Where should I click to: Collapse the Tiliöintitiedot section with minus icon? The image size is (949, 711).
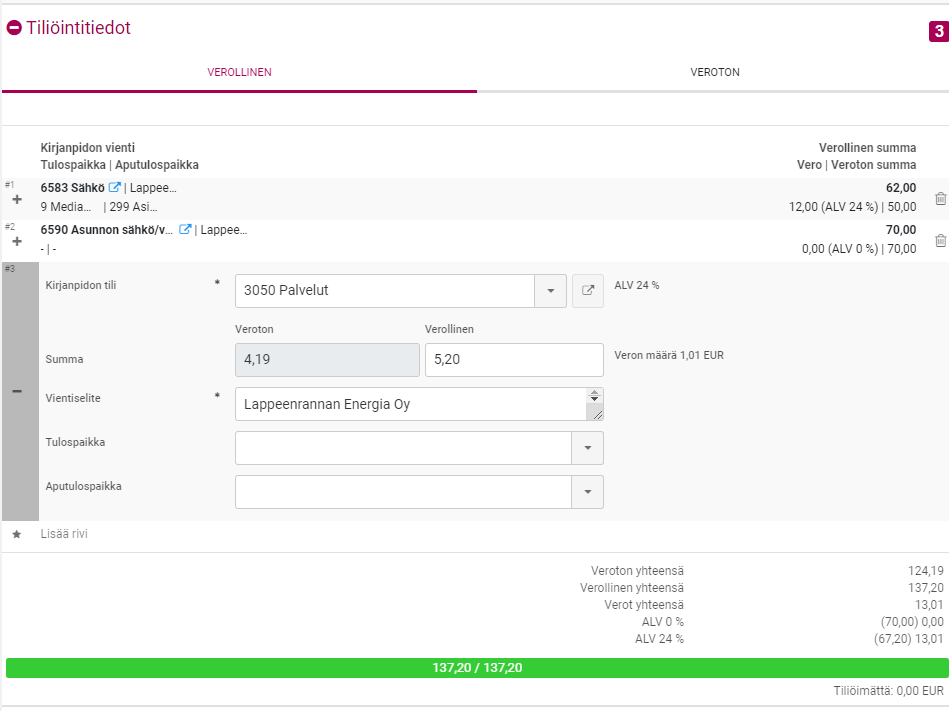pyautogui.click(x=14, y=29)
